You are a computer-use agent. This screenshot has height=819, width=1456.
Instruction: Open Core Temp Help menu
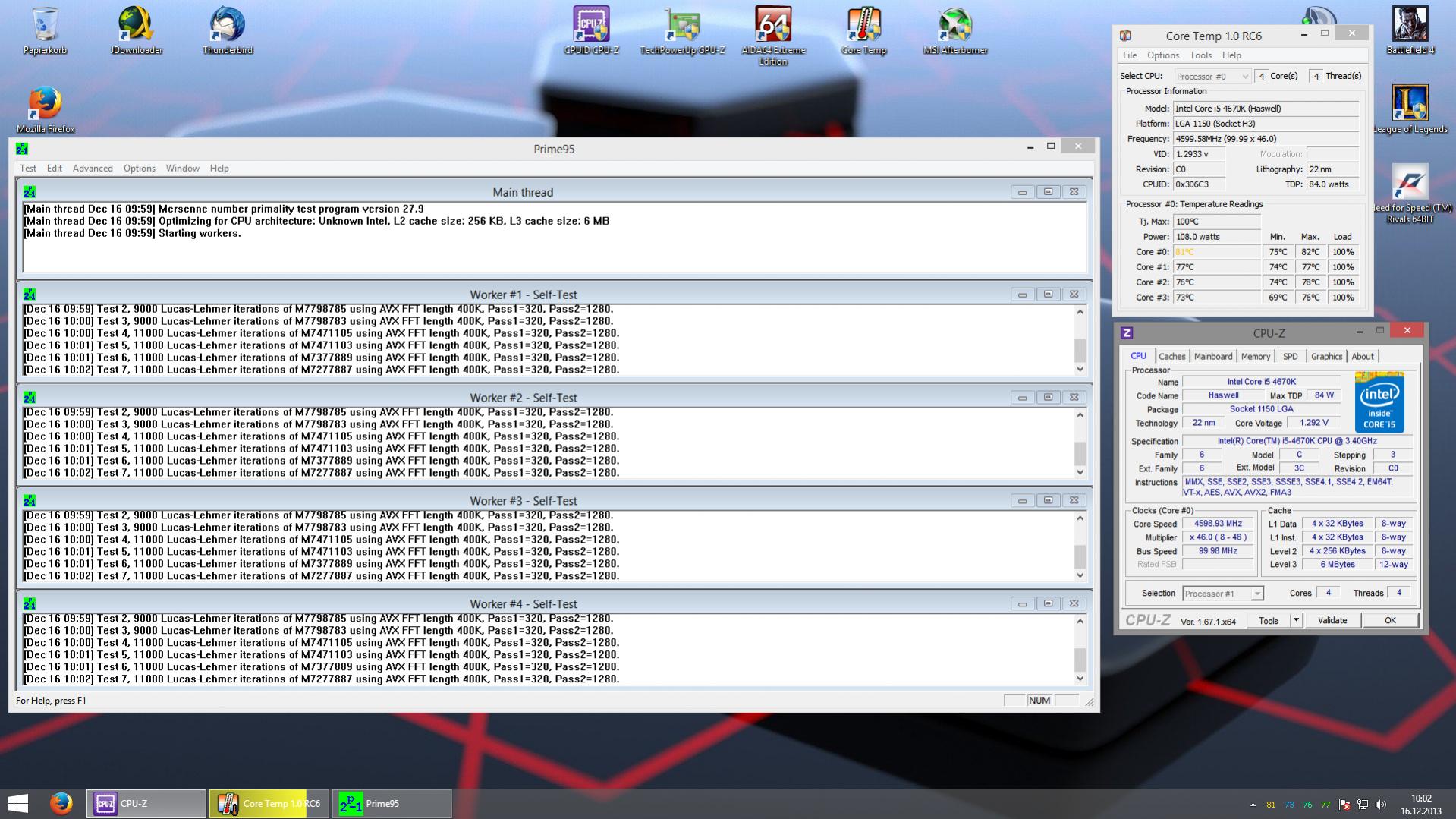1231,55
